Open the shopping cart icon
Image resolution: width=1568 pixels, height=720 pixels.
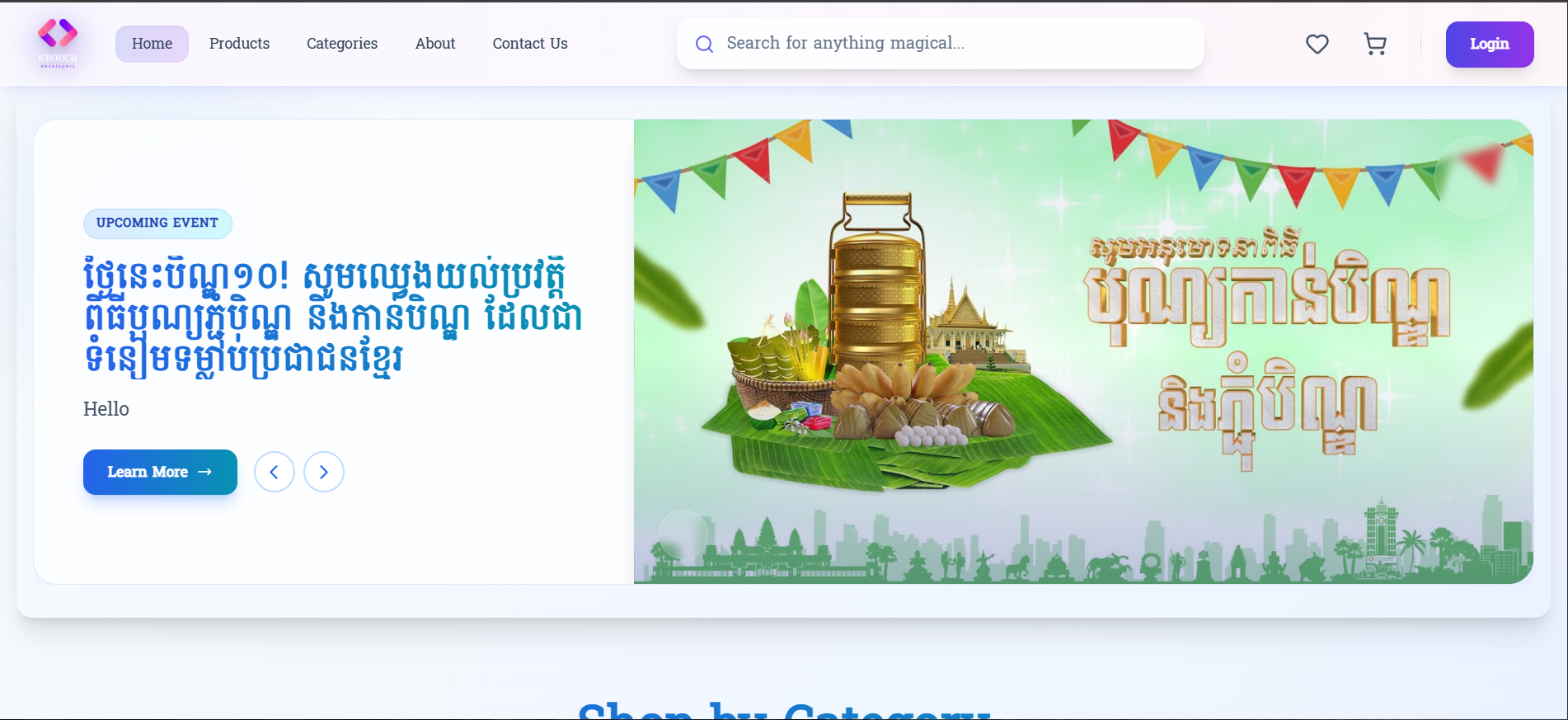coord(1374,44)
